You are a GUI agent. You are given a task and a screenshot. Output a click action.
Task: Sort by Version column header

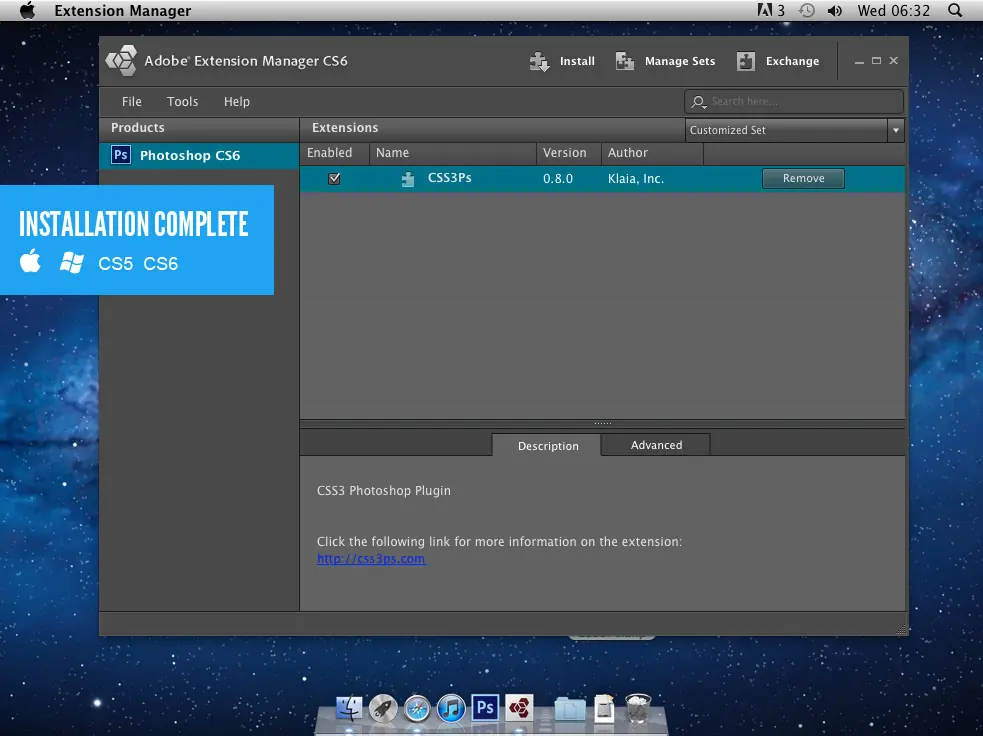[569, 153]
